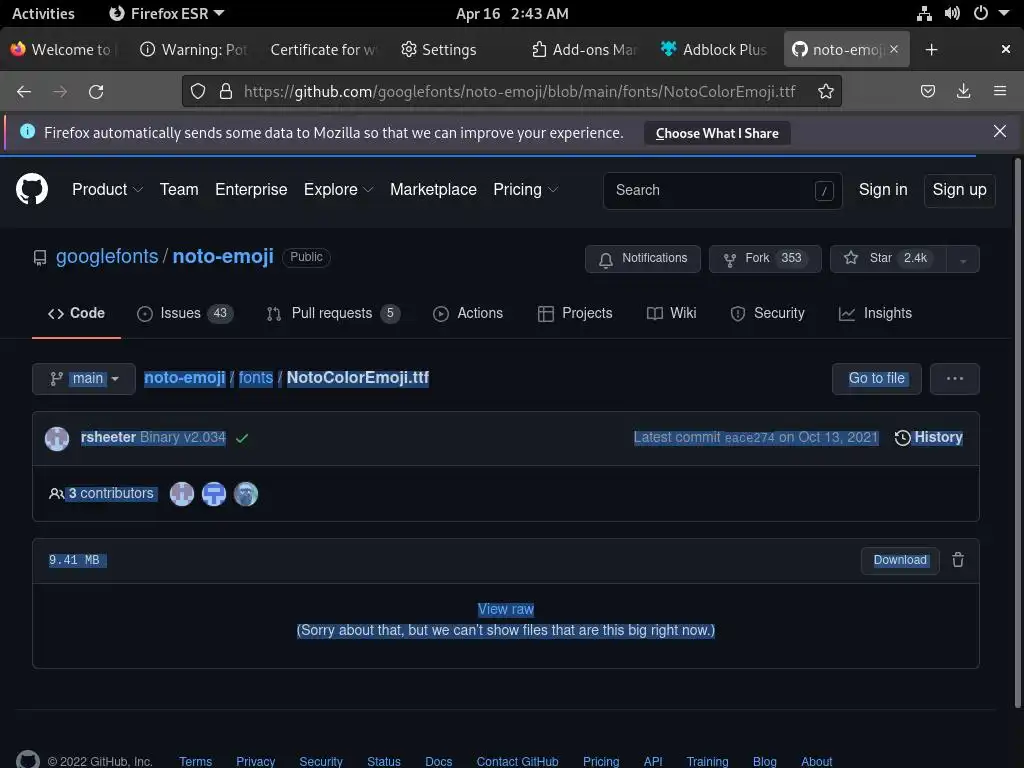
Task: Switch to the Welcome to Firefox tab
Action: click(63, 50)
